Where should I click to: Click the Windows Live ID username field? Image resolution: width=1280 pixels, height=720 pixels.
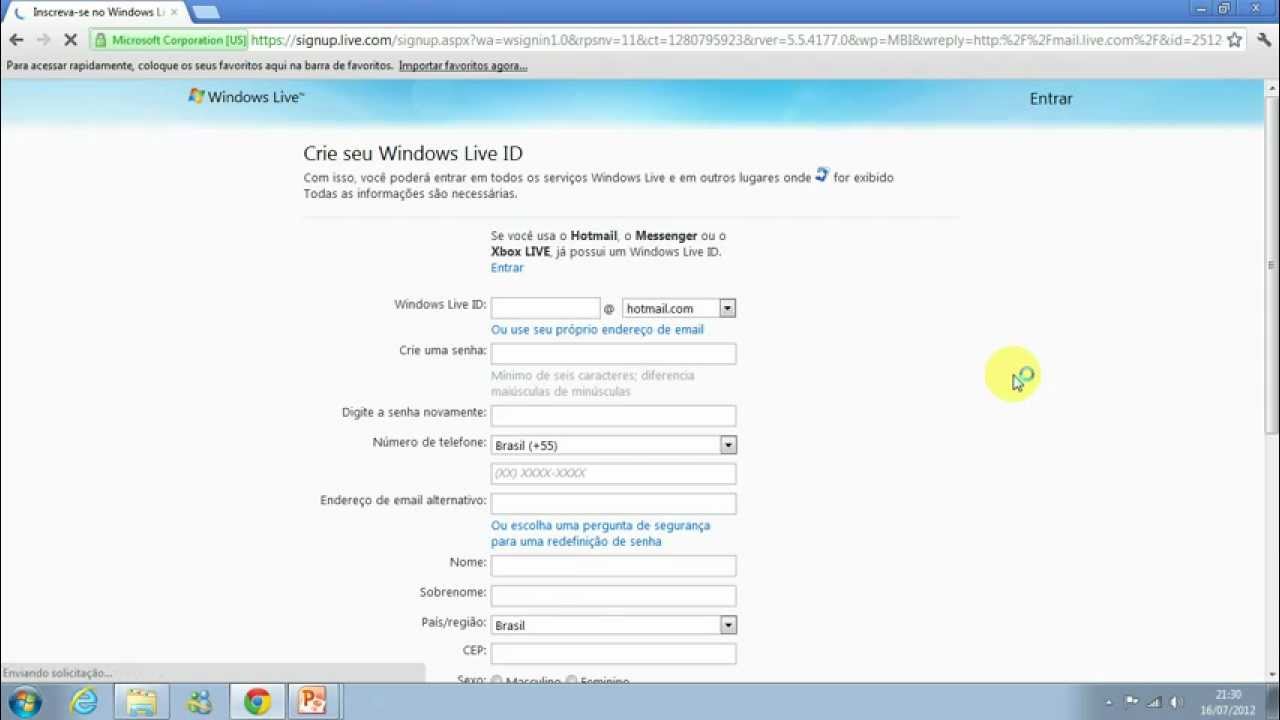545,308
